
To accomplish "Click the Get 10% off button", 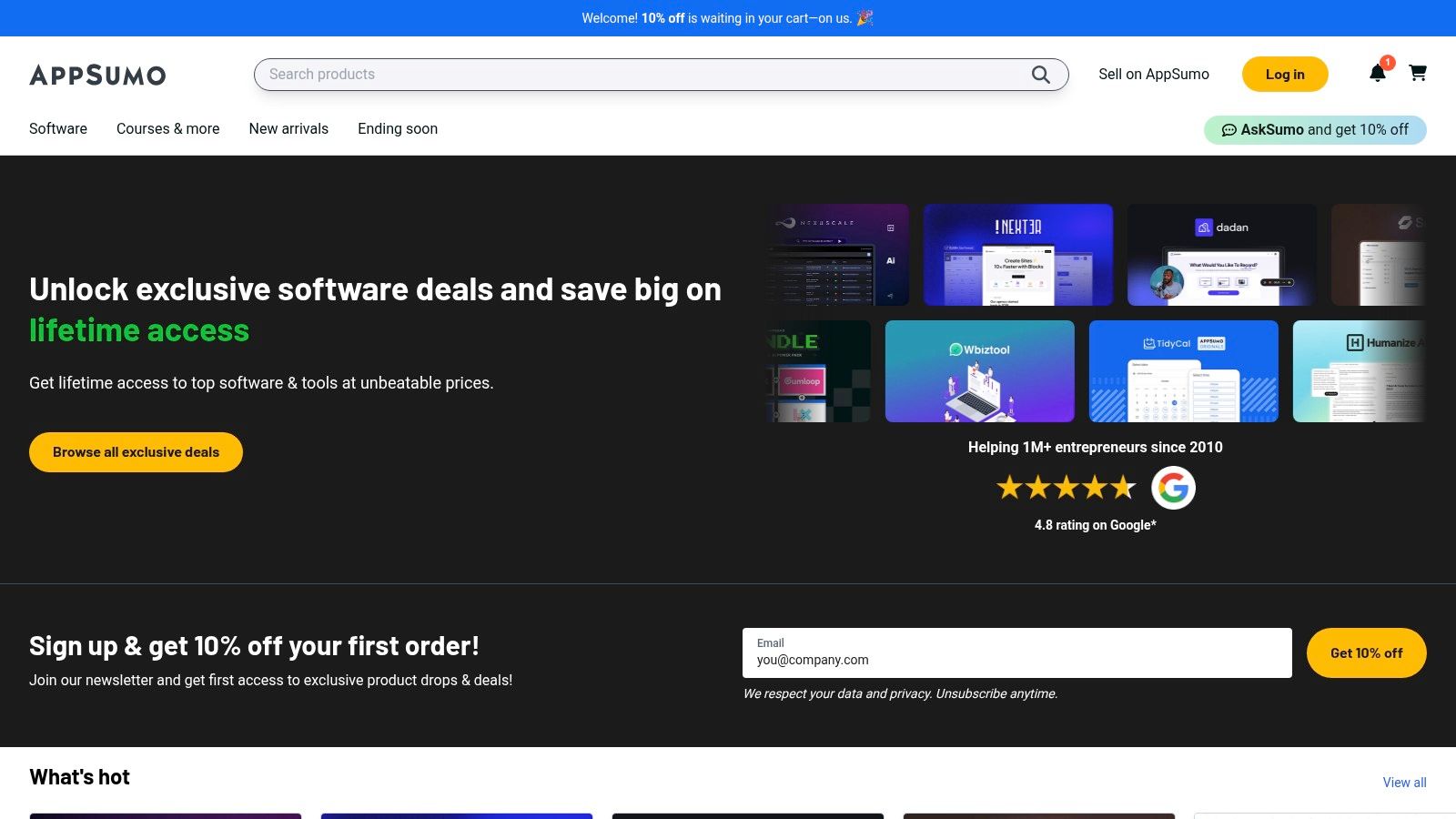I will (x=1366, y=652).
